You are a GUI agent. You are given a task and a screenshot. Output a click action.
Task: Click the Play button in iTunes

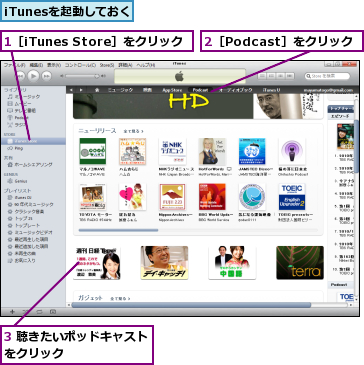pos(33,76)
